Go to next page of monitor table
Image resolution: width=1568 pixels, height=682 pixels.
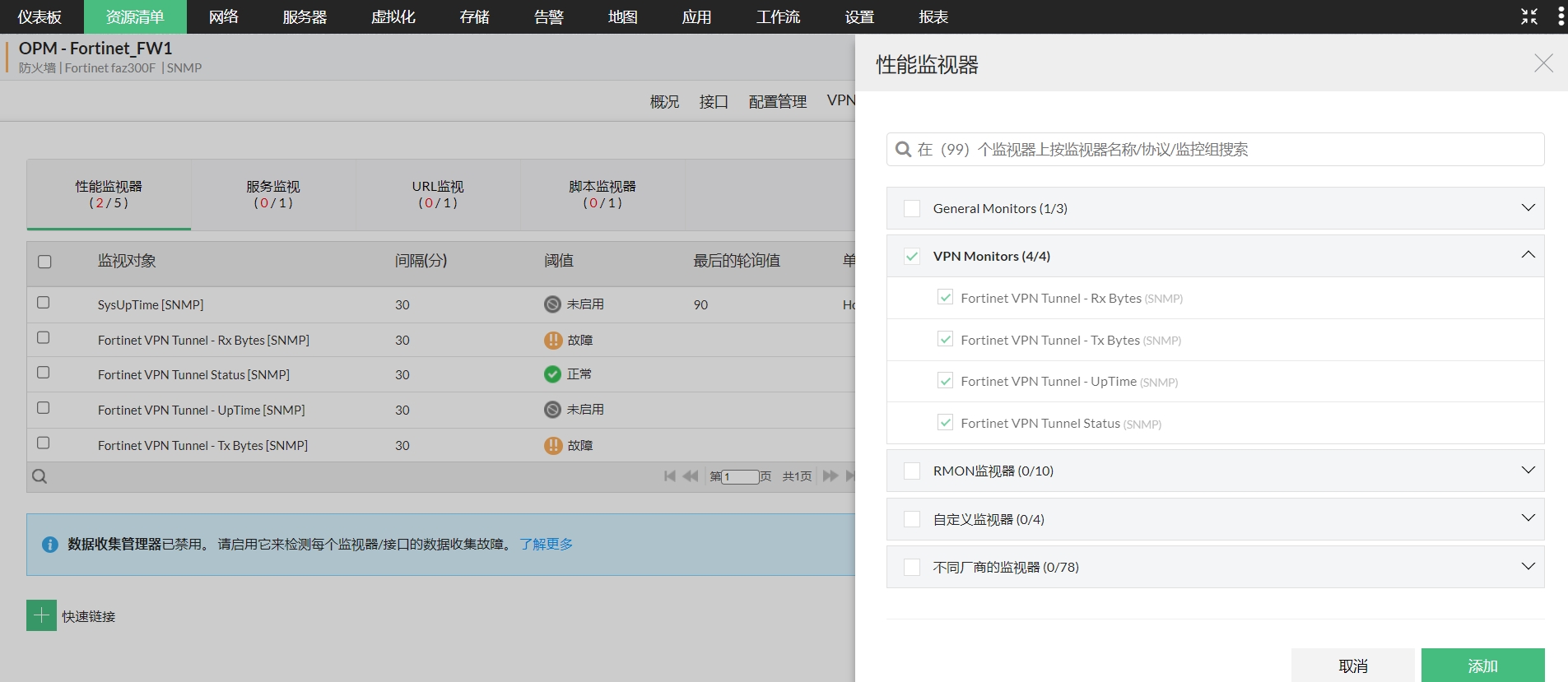tap(830, 476)
